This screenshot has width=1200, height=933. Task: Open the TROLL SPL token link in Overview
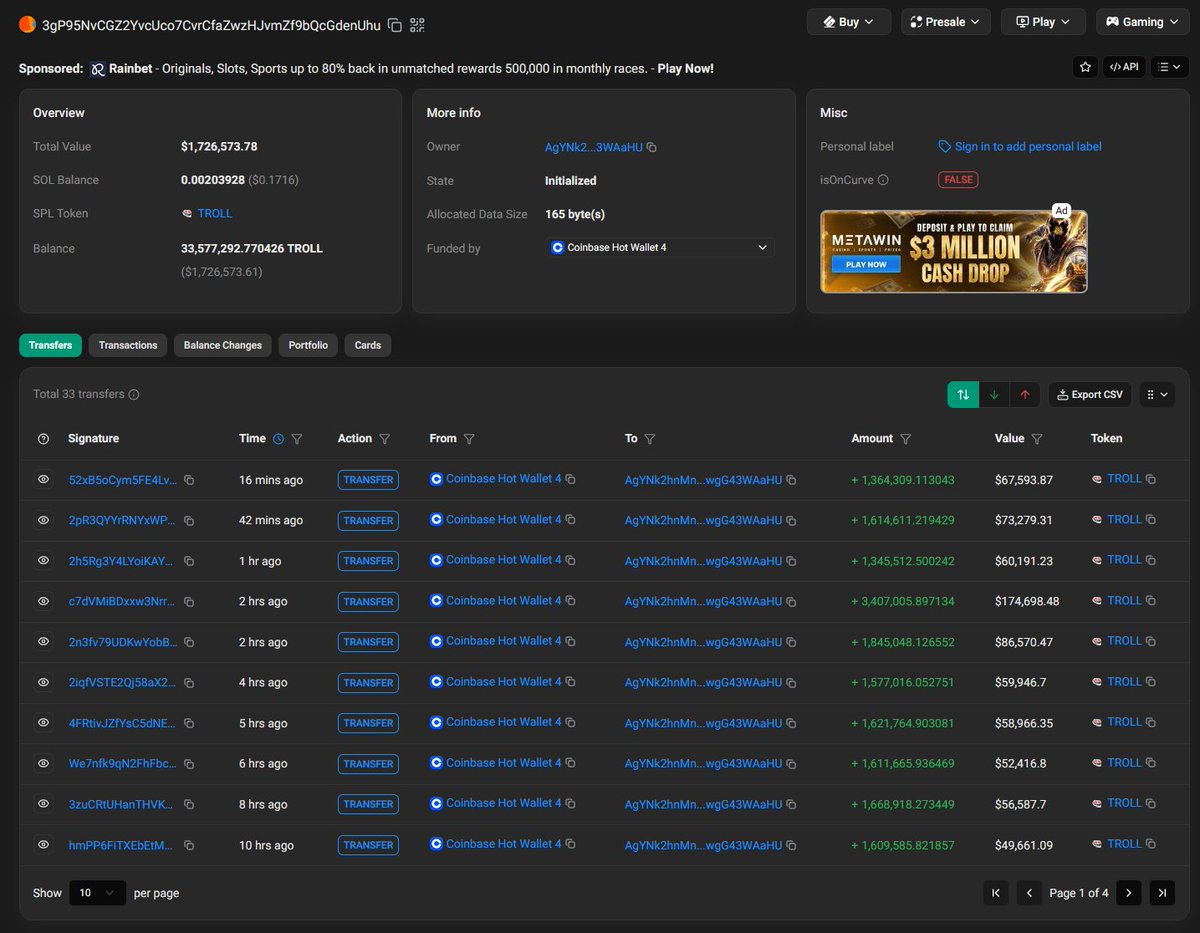coord(214,213)
